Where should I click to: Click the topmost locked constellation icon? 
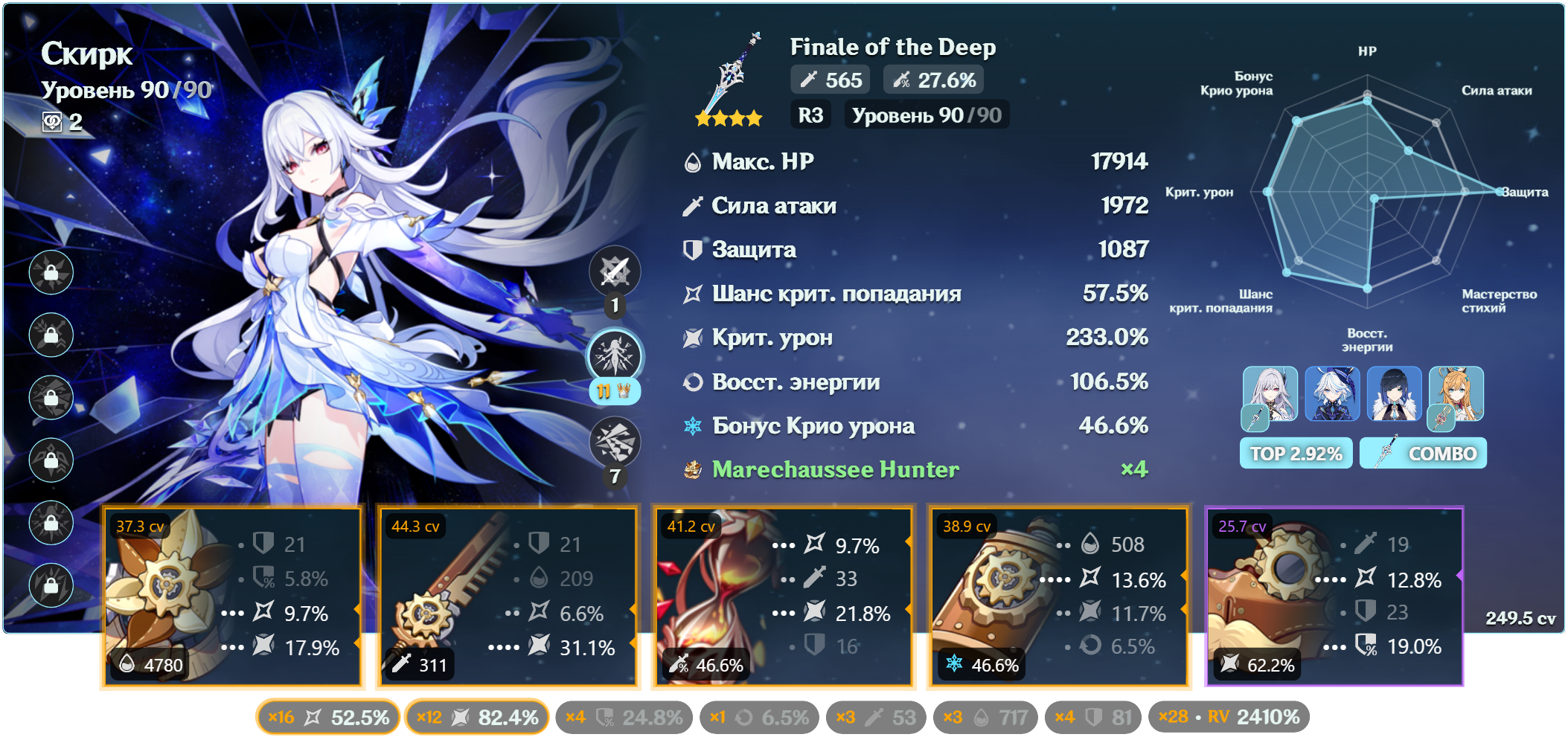(x=51, y=272)
